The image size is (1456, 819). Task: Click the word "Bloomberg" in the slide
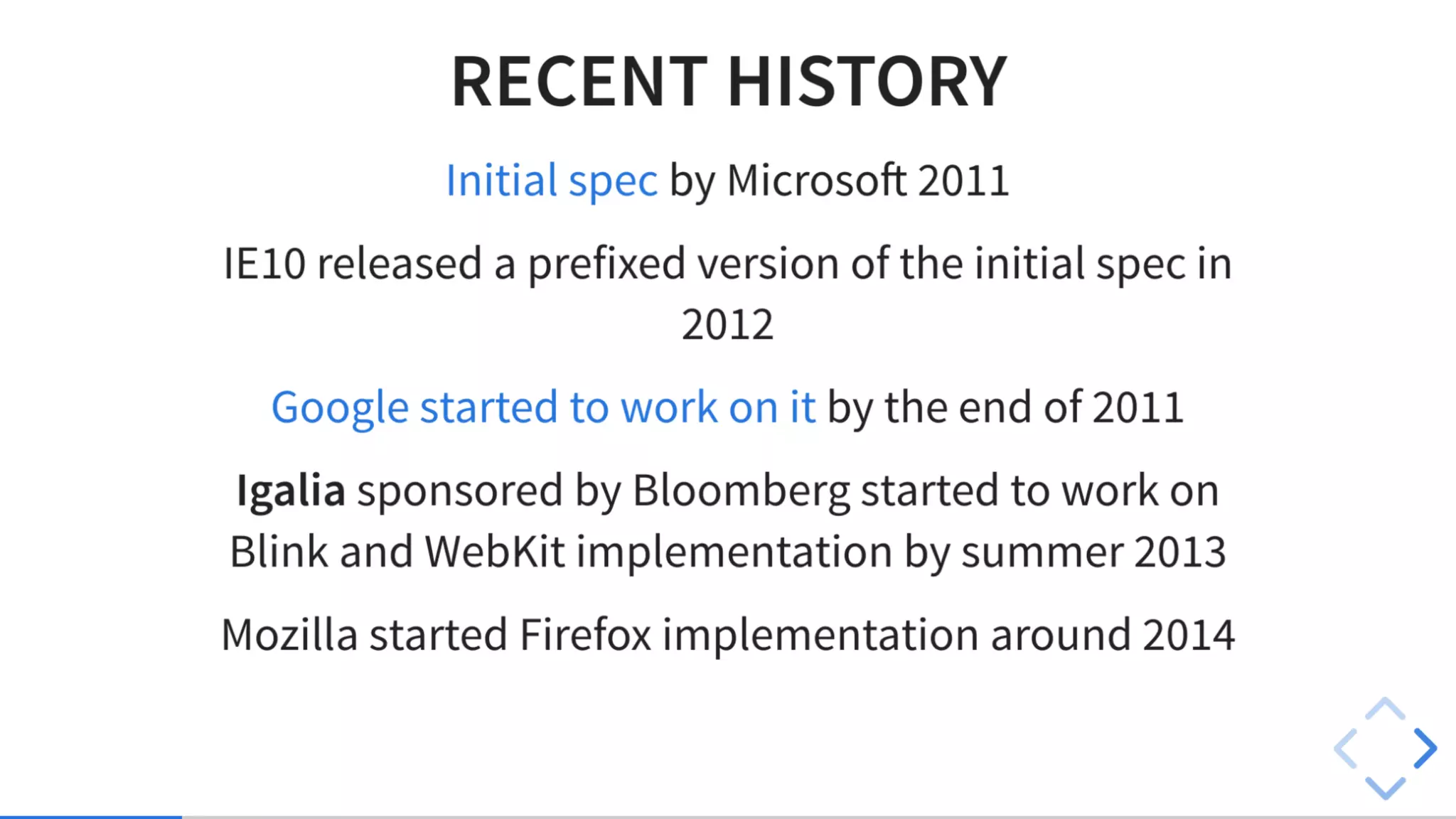[x=742, y=491]
